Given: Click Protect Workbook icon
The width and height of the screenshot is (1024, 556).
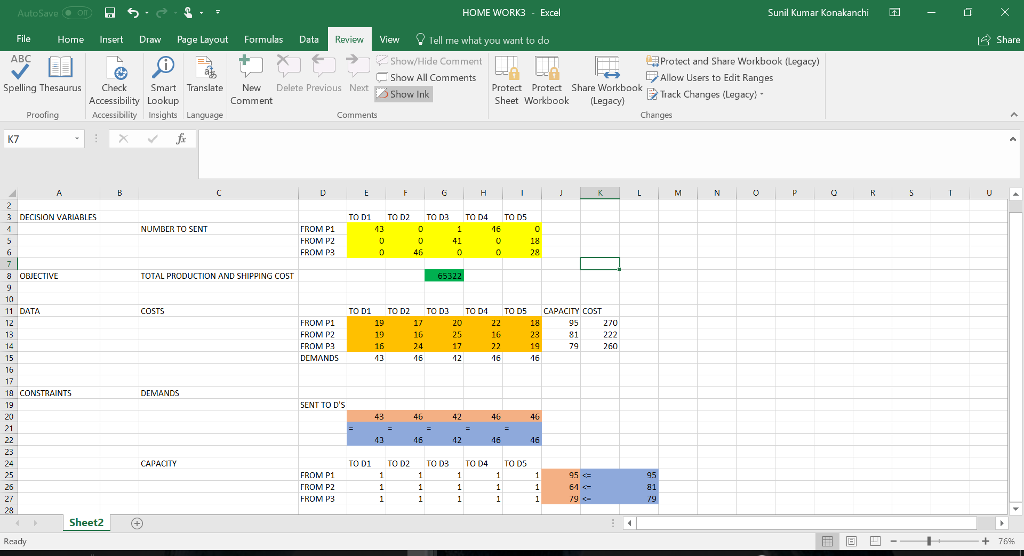Looking at the screenshot, I should 547,80.
